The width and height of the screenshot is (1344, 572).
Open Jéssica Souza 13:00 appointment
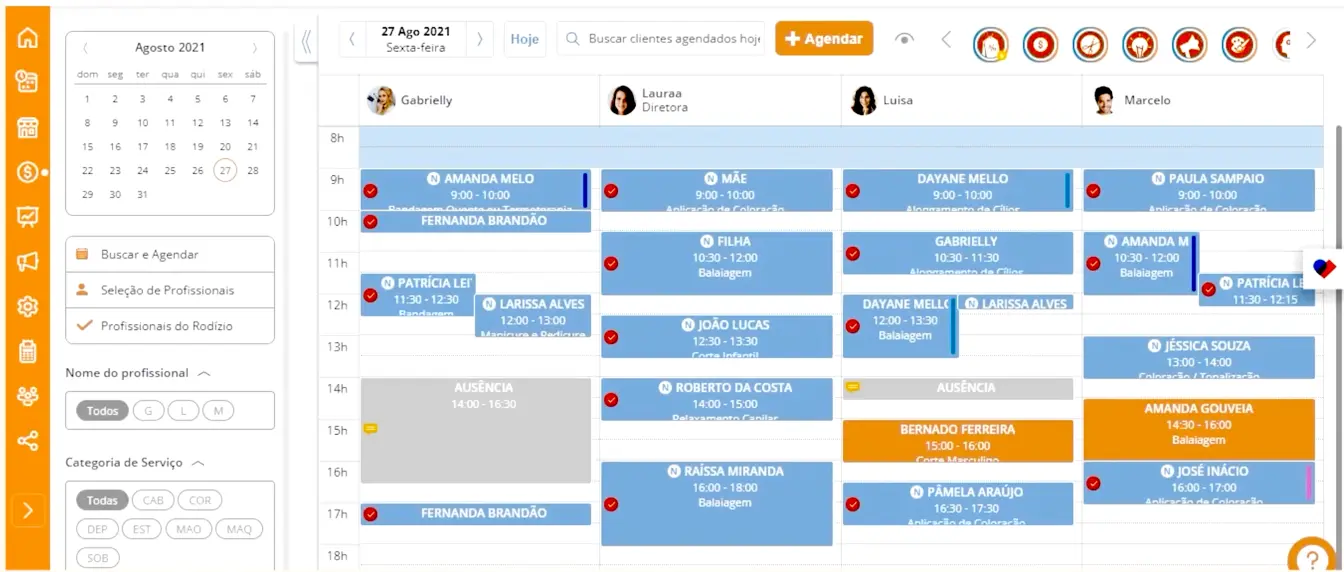tap(1199, 358)
